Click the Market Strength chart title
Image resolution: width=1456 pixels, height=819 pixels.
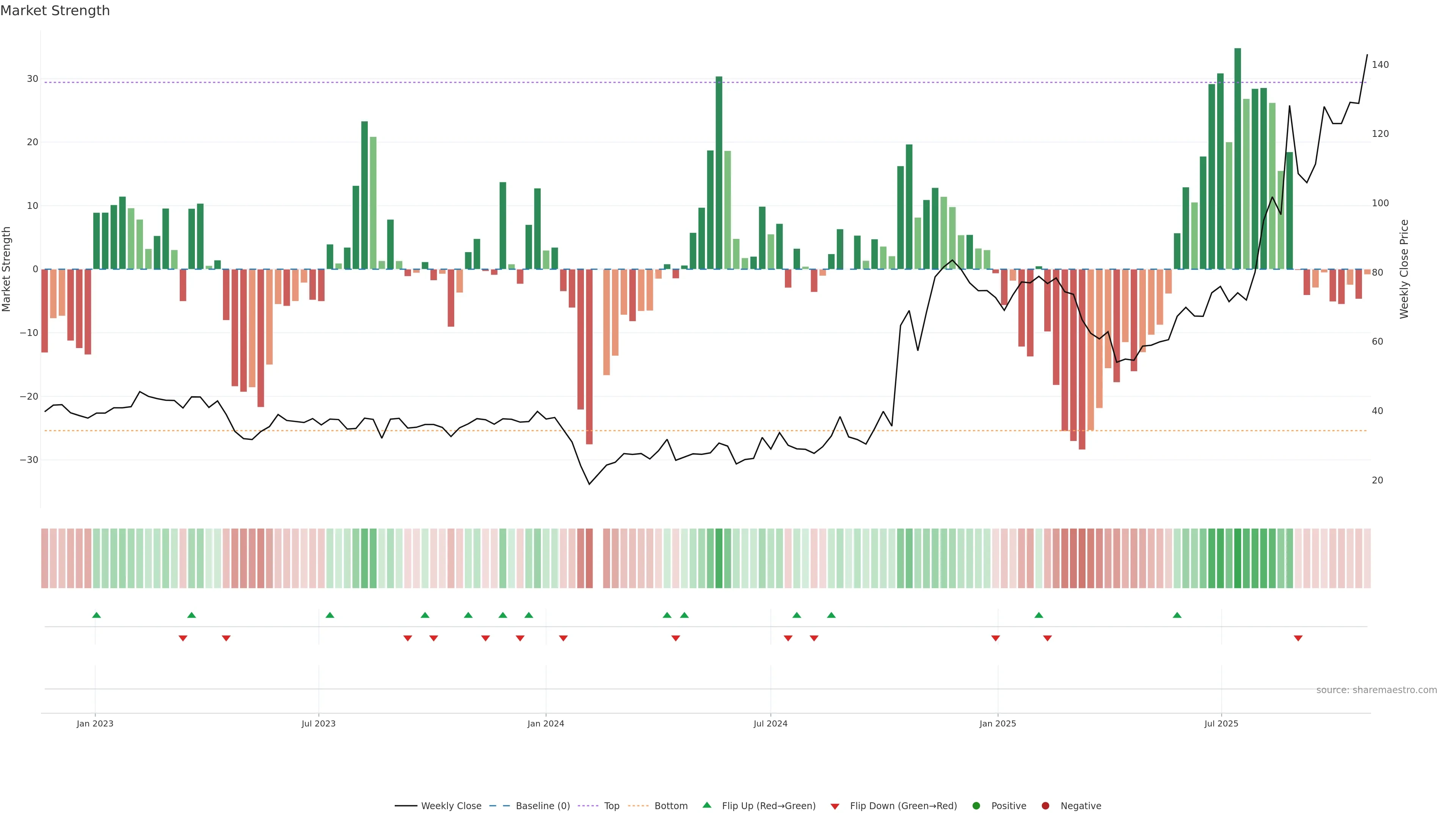click(x=55, y=11)
